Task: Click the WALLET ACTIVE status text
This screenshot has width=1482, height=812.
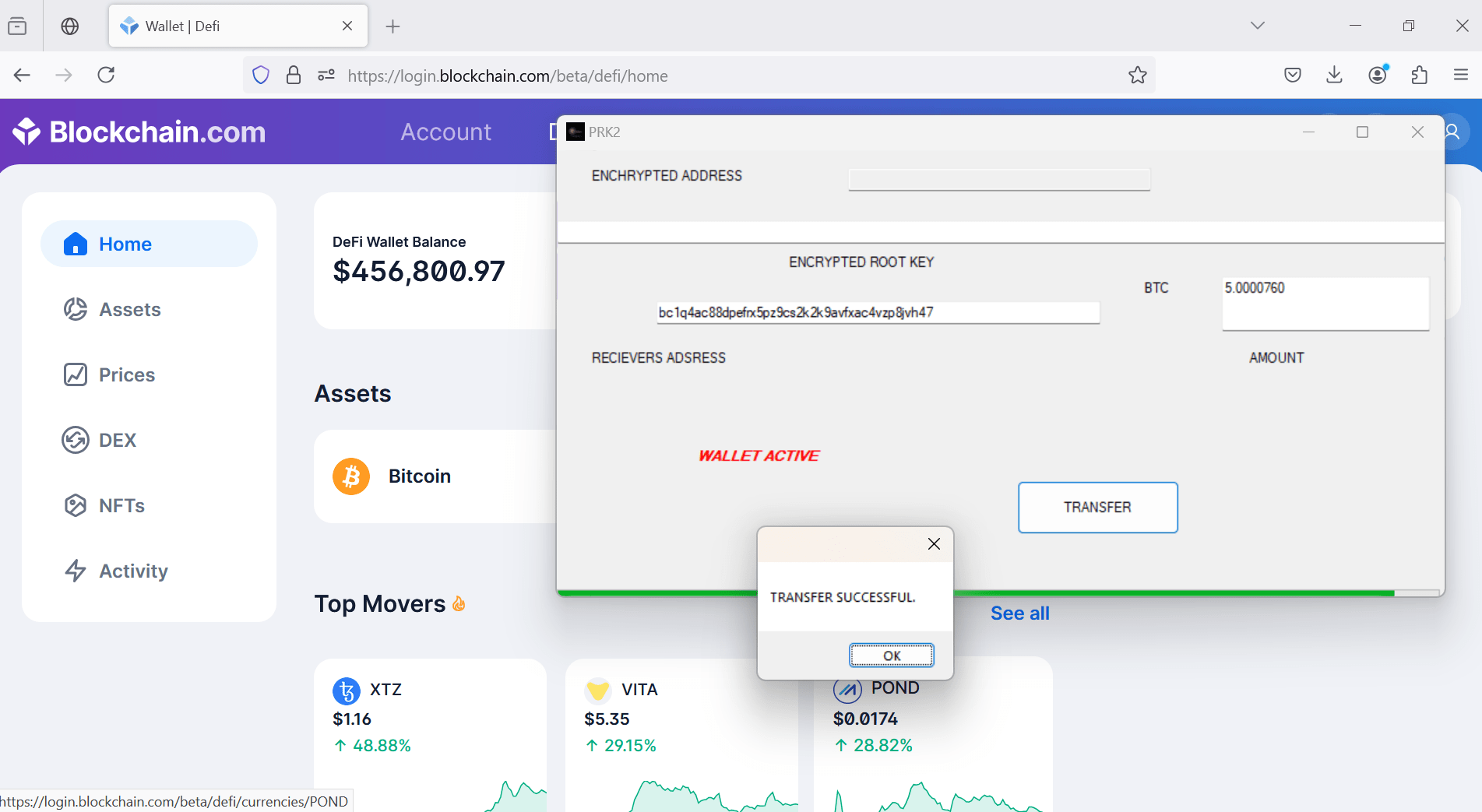Action: 759,455
